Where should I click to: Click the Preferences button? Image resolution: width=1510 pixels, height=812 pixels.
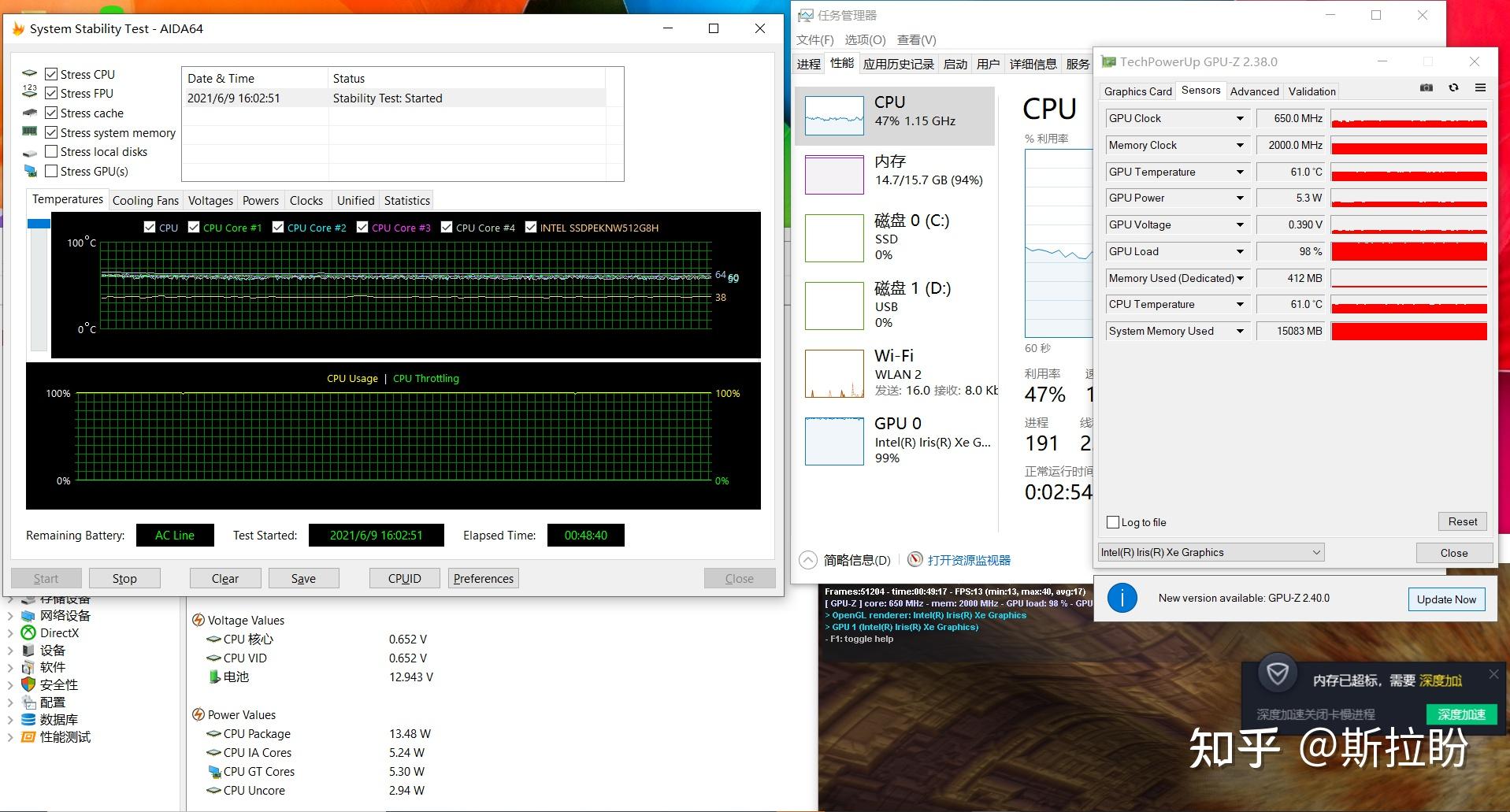point(484,578)
